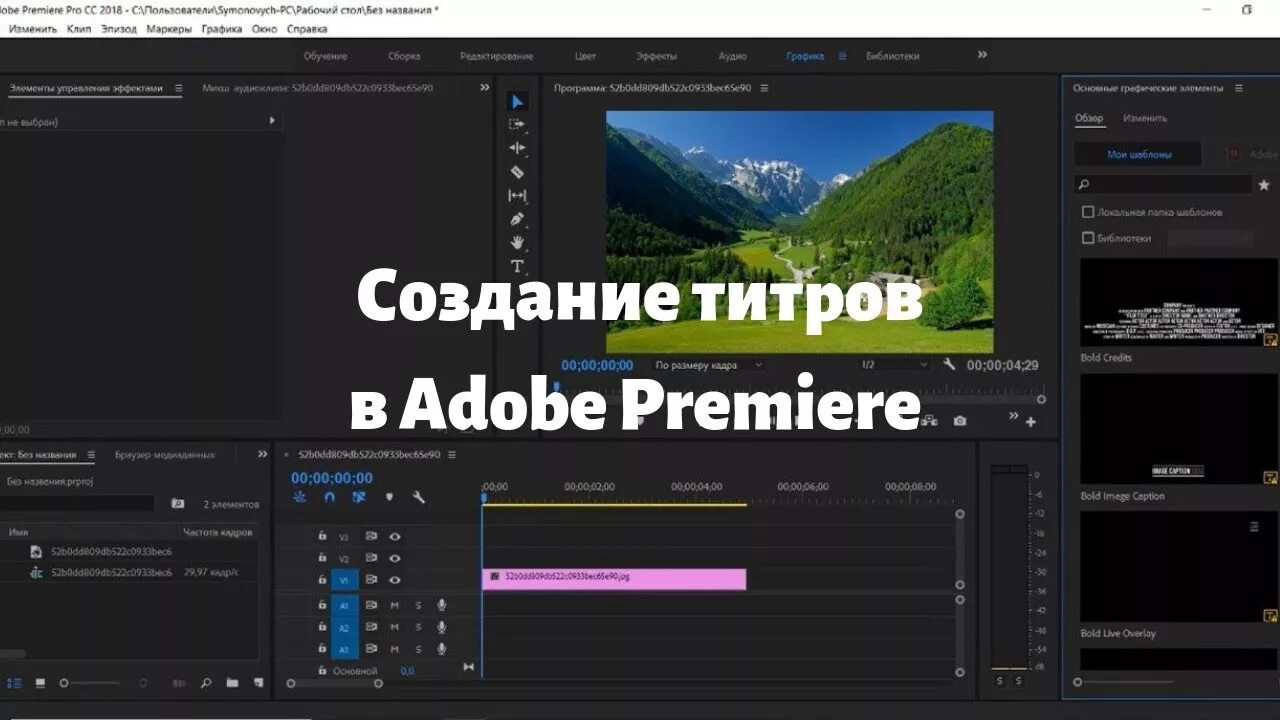Toggle sequence nest insert icon in timeline
The image size is (1280, 720).
300,497
